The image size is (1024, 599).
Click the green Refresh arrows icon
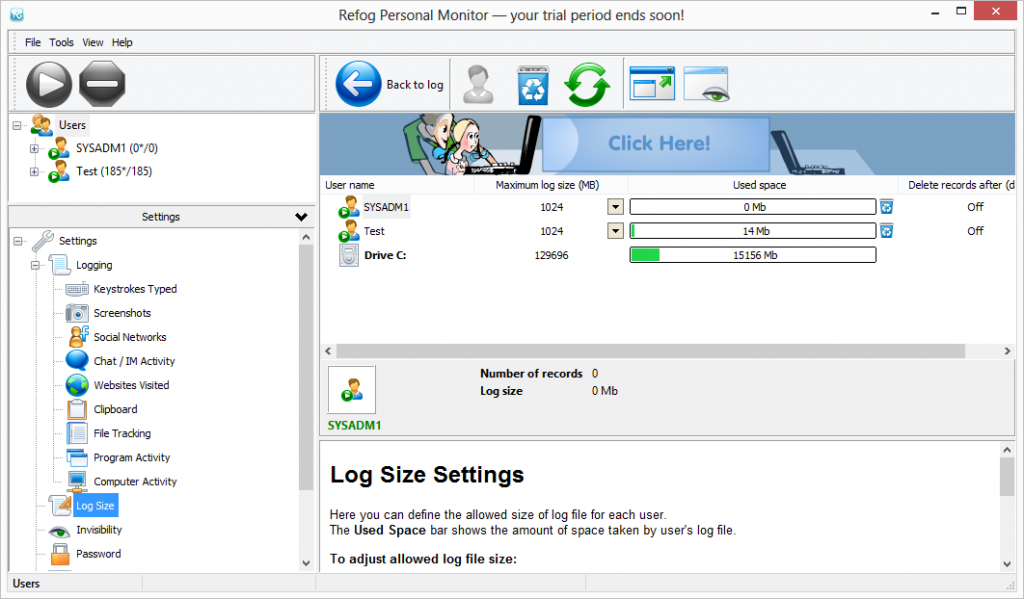click(x=587, y=85)
